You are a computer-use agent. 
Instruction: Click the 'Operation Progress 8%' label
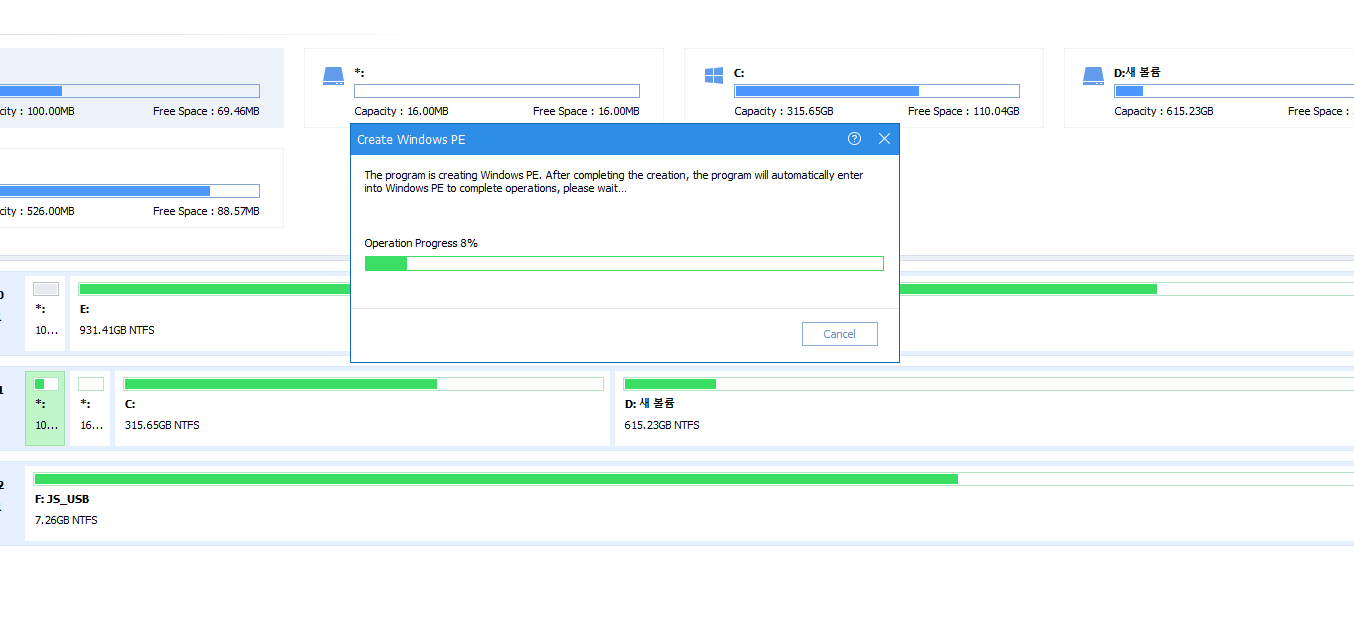[x=421, y=243]
